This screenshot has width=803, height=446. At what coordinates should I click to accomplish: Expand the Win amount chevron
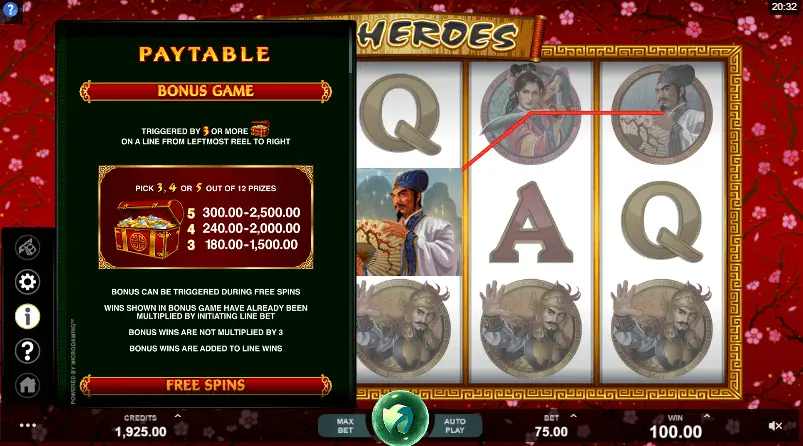(707, 416)
